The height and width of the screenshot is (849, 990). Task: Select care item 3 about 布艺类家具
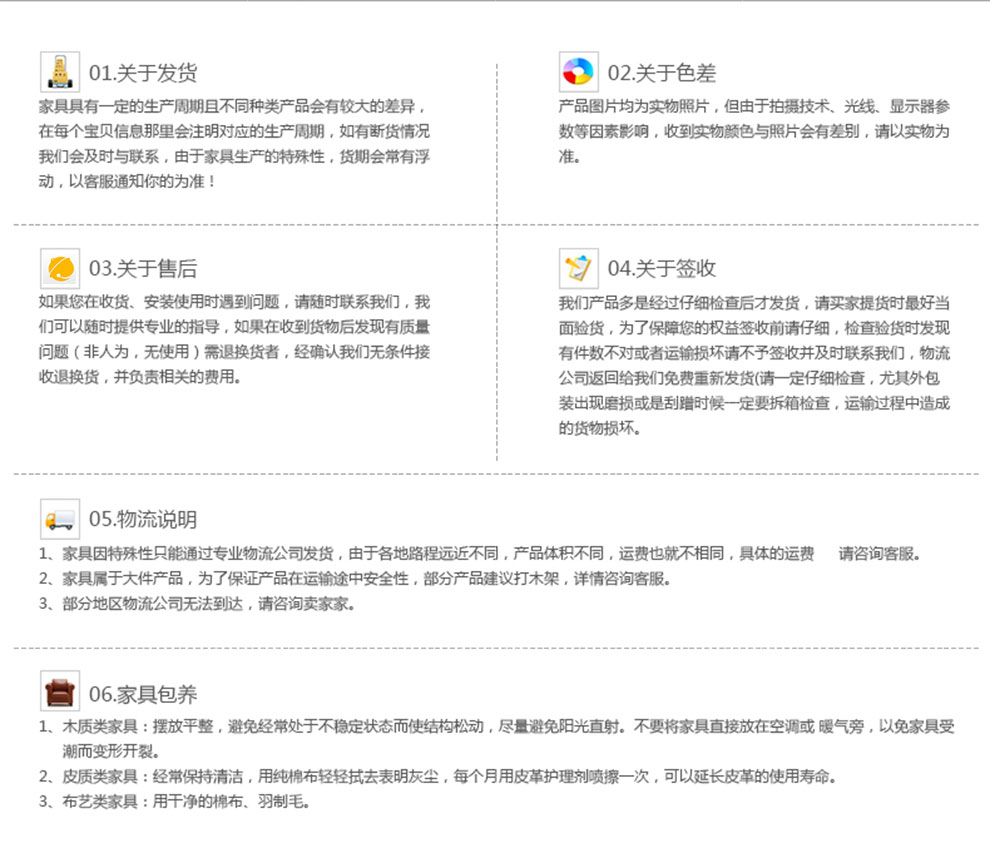coord(175,802)
